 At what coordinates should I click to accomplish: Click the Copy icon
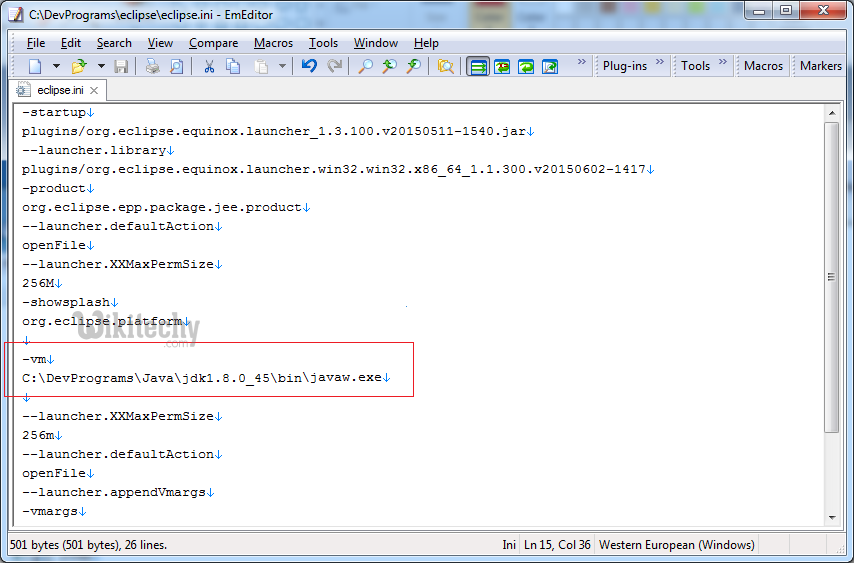pos(233,66)
